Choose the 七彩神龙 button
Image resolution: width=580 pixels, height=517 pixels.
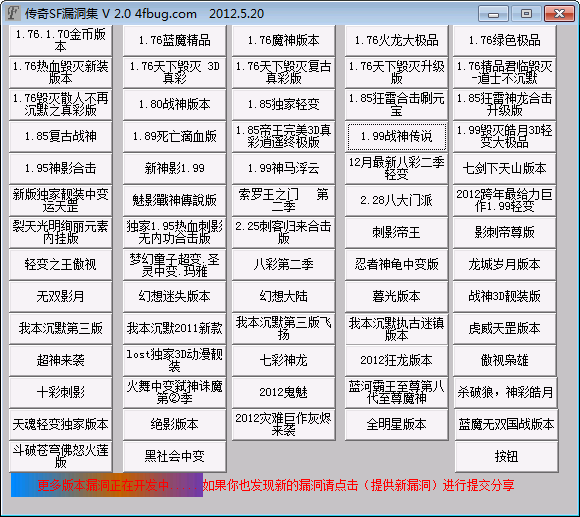284,361
